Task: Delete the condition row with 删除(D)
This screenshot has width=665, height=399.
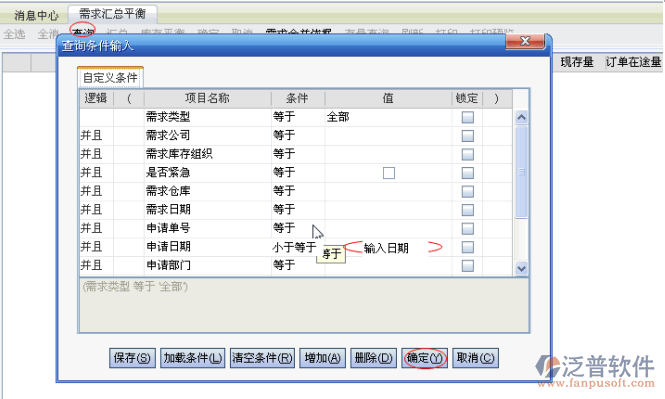Action: click(373, 358)
